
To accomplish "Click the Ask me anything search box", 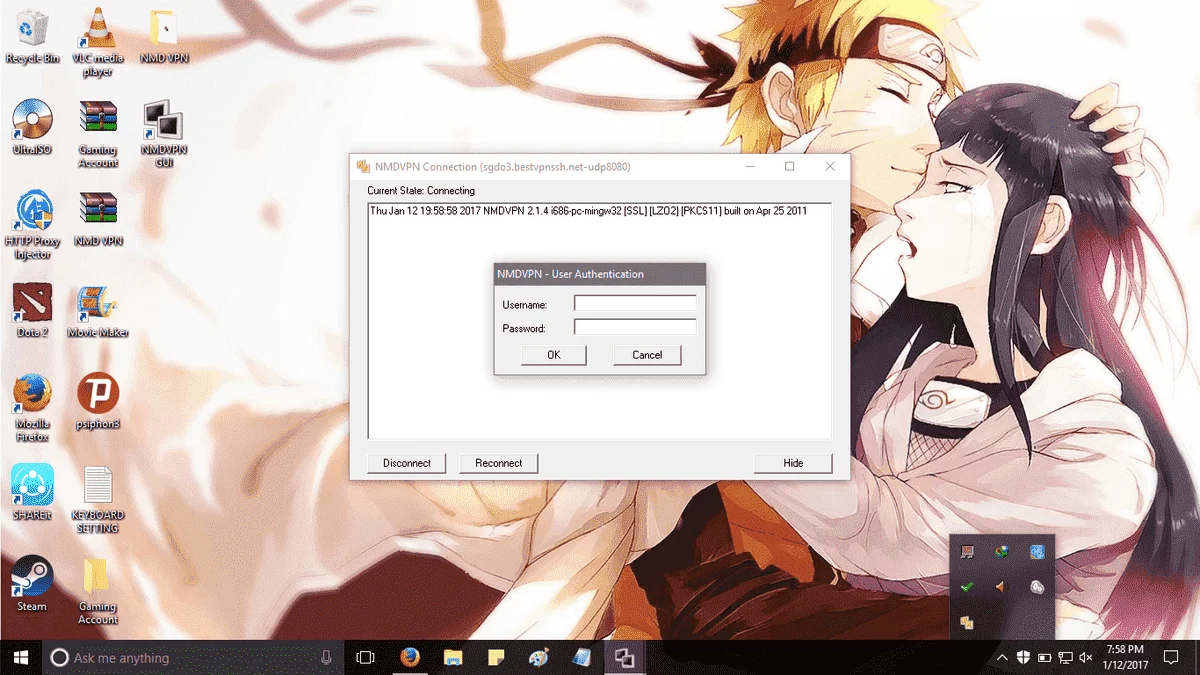I will pyautogui.click(x=192, y=657).
